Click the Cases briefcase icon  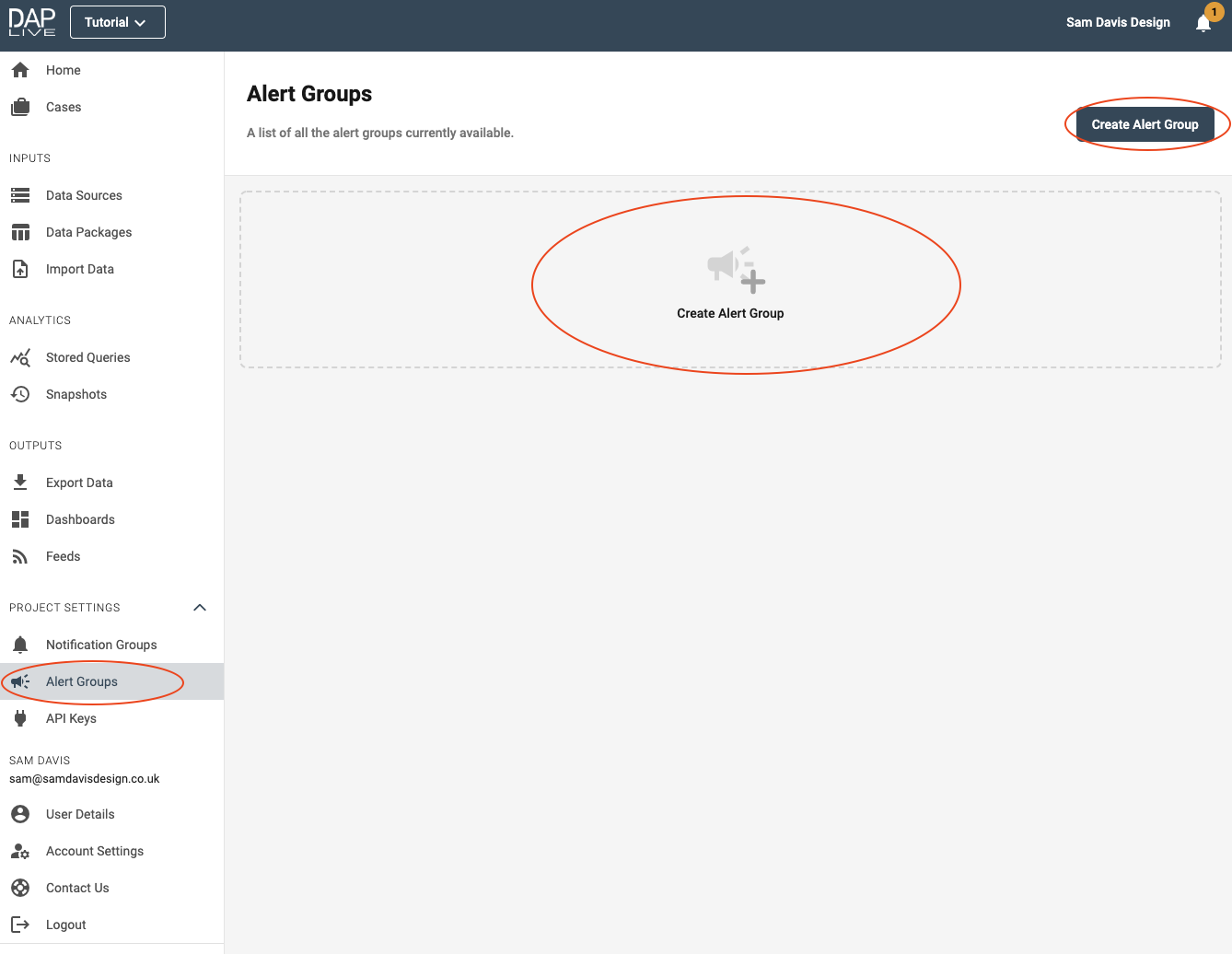pyautogui.click(x=20, y=107)
